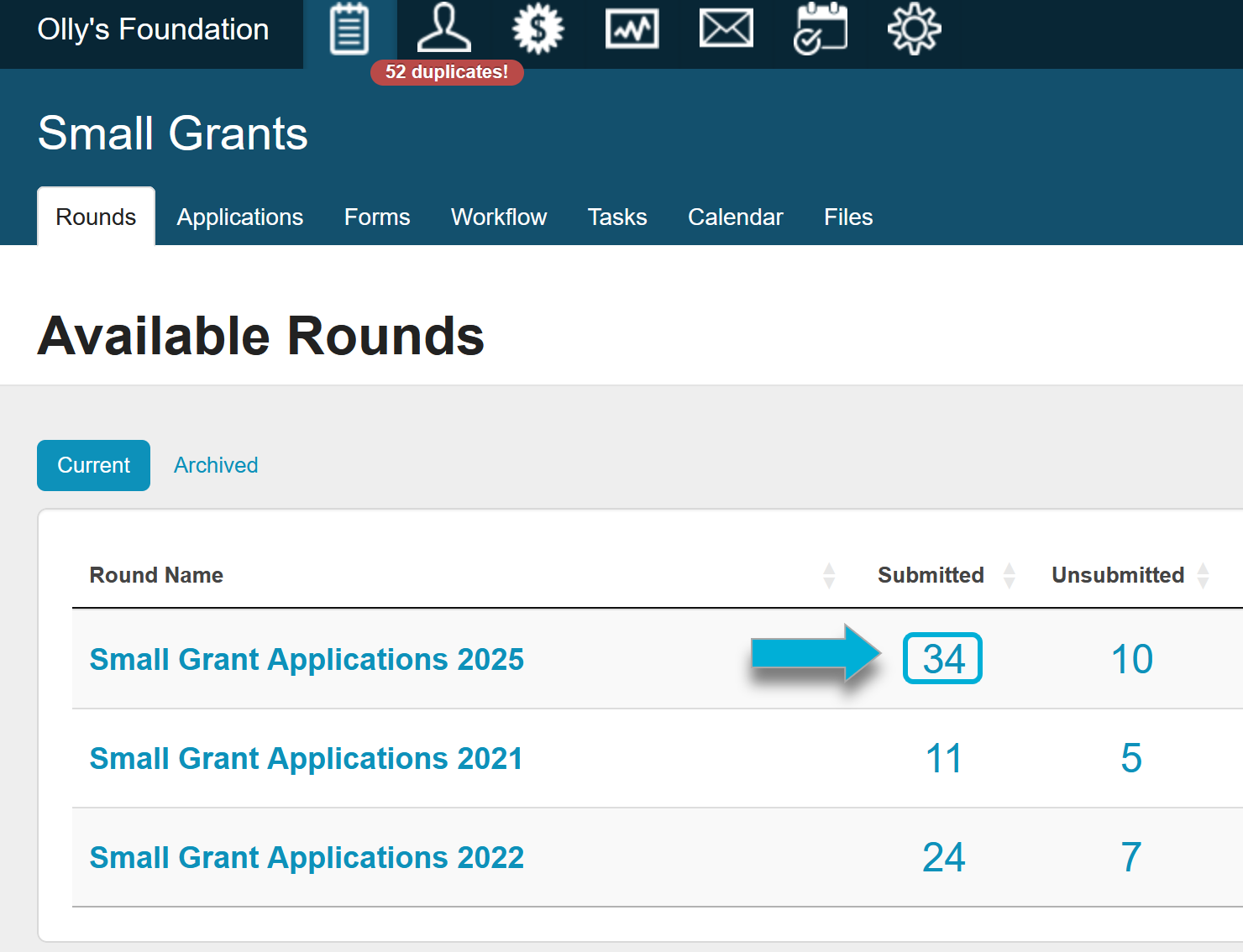Open Small Grant Applications 2022 round
This screenshot has width=1243, height=952.
(x=307, y=858)
